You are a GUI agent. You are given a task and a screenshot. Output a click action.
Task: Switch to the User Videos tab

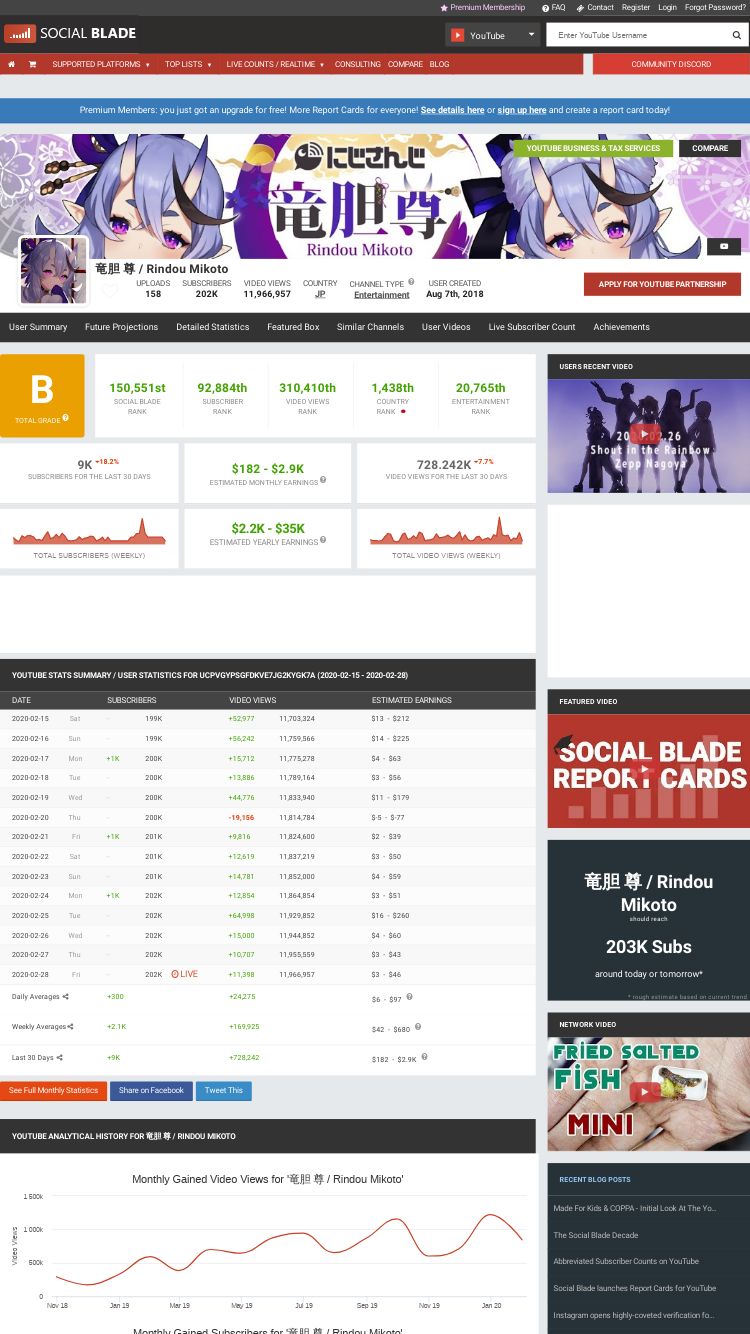point(446,327)
